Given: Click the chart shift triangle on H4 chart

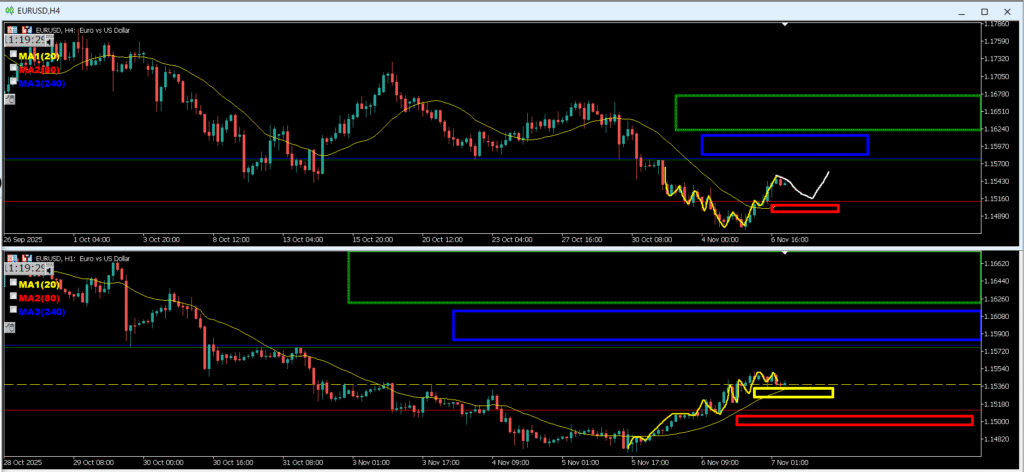Looking at the screenshot, I should pyautogui.click(x=786, y=23).
